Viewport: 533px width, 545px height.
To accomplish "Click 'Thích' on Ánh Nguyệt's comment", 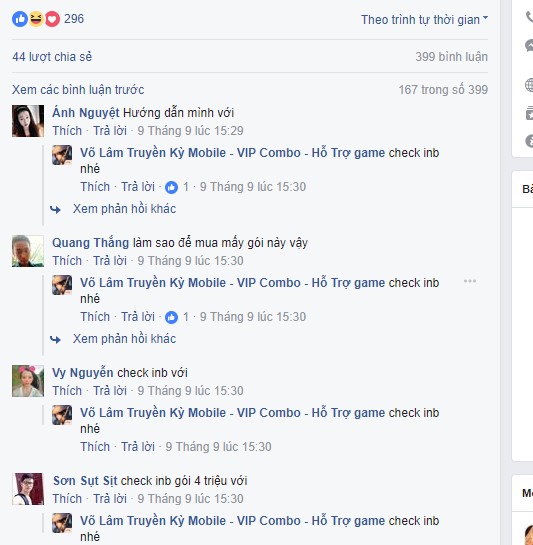I will coord(67,131).
